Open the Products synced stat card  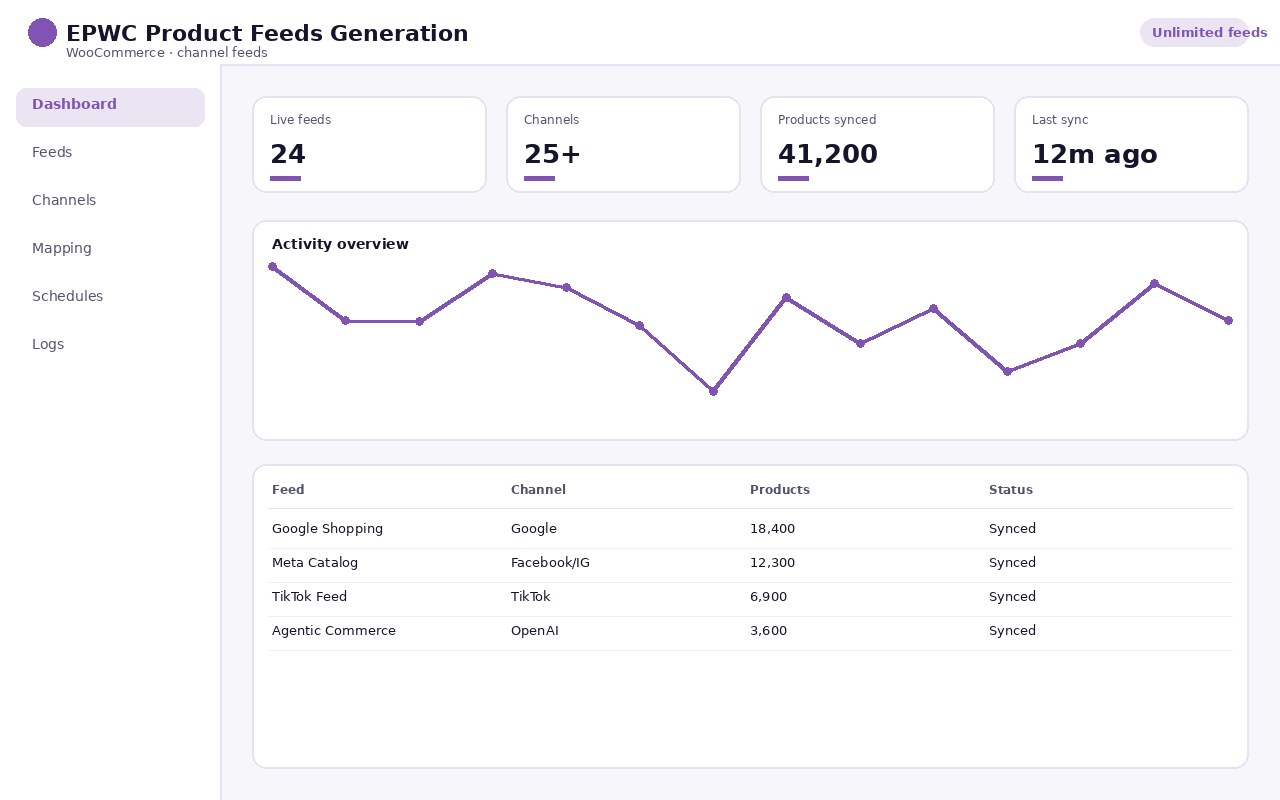coord(877,144)
